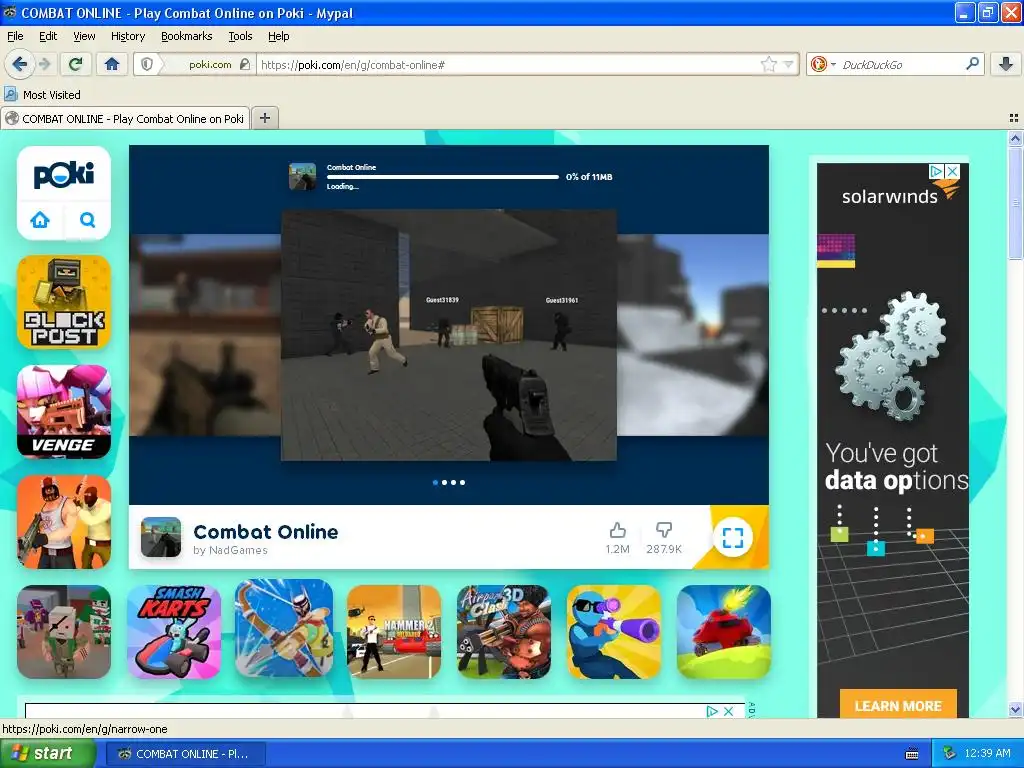
Task: Click LEARN MORE in solarwinds ad
Action: tap(898, 705)
